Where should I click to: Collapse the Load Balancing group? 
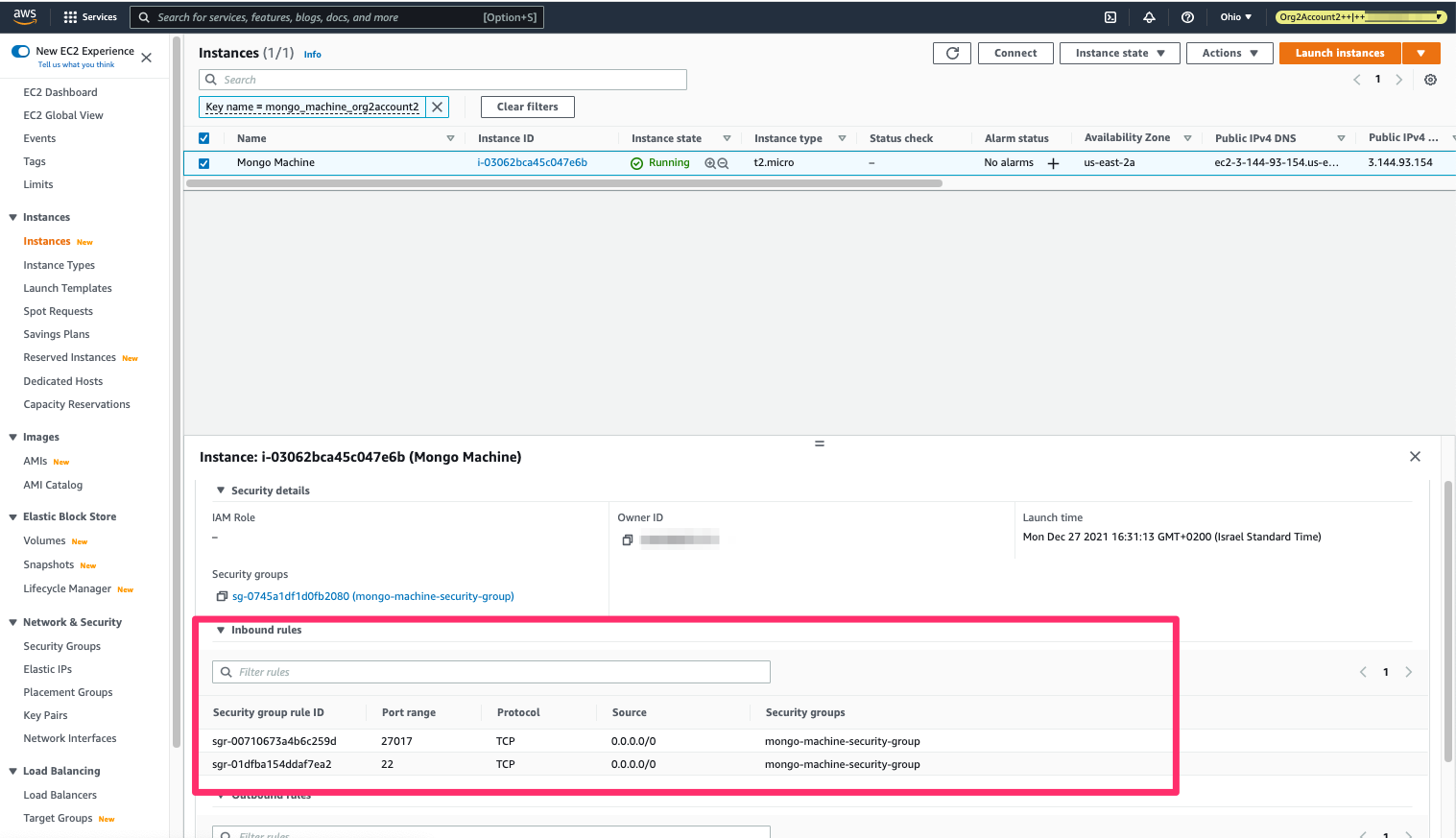pos(13,772)
